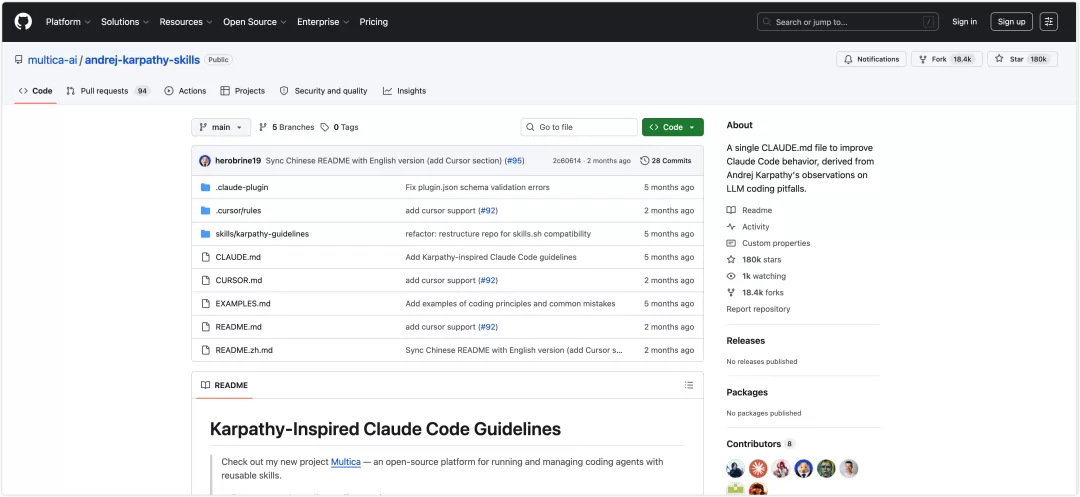Click the .claude-plugin folder icon

pyautogui.click(x=205, y=187)
